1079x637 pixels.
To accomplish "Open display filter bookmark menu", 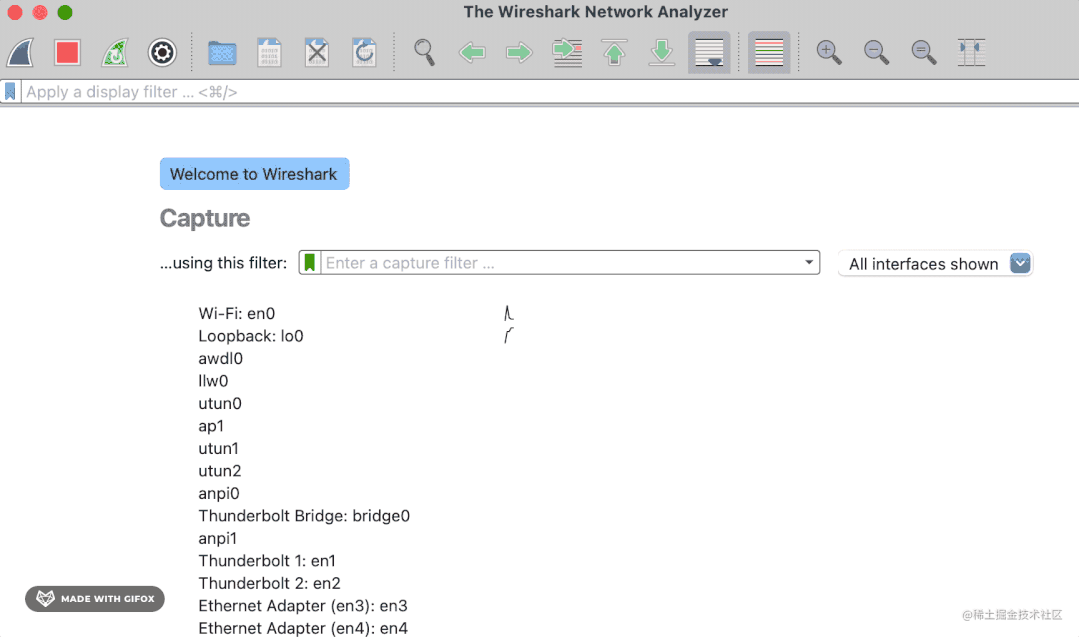I will pos(10,91).
